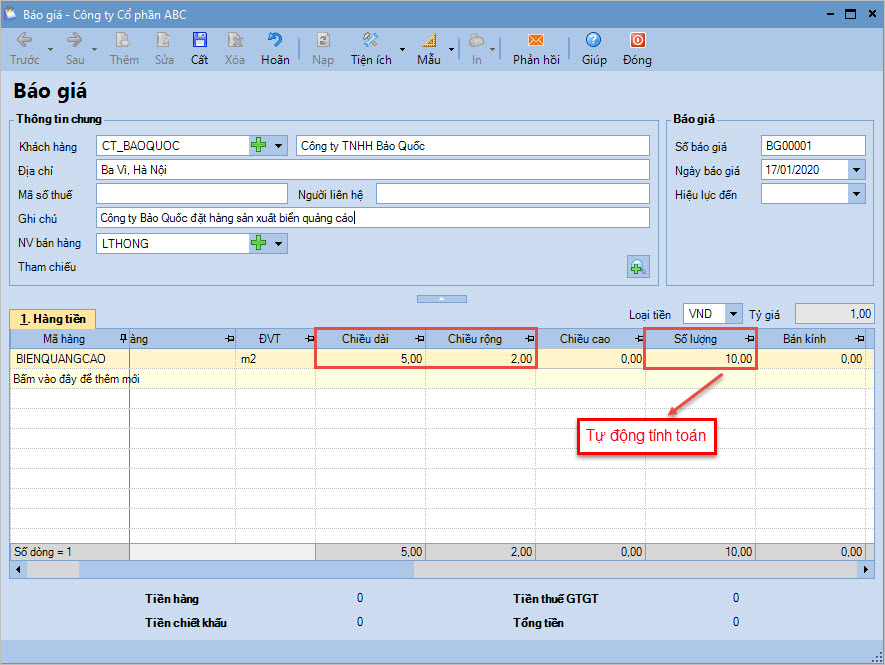
Task: Click the Đóng close toolbar icon
Action: coord(637,41)
